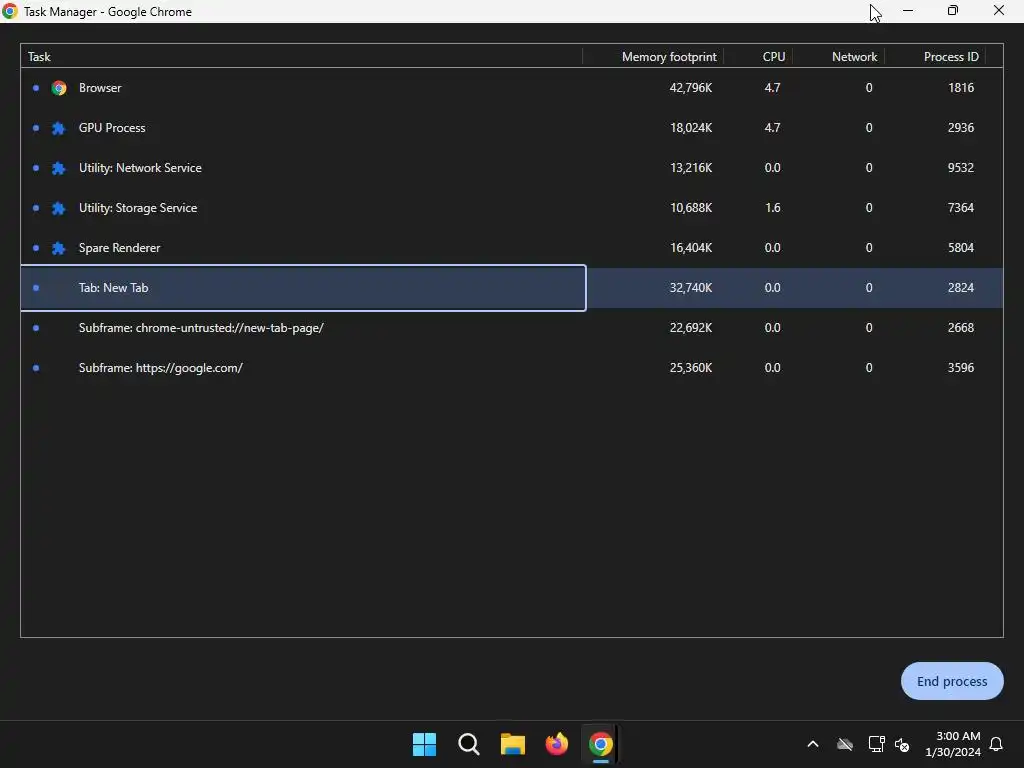Select the Tab: New Tab task
The width and height of the screenshot is (1024, 768).
pyautogui.click(x=114, y=288)
